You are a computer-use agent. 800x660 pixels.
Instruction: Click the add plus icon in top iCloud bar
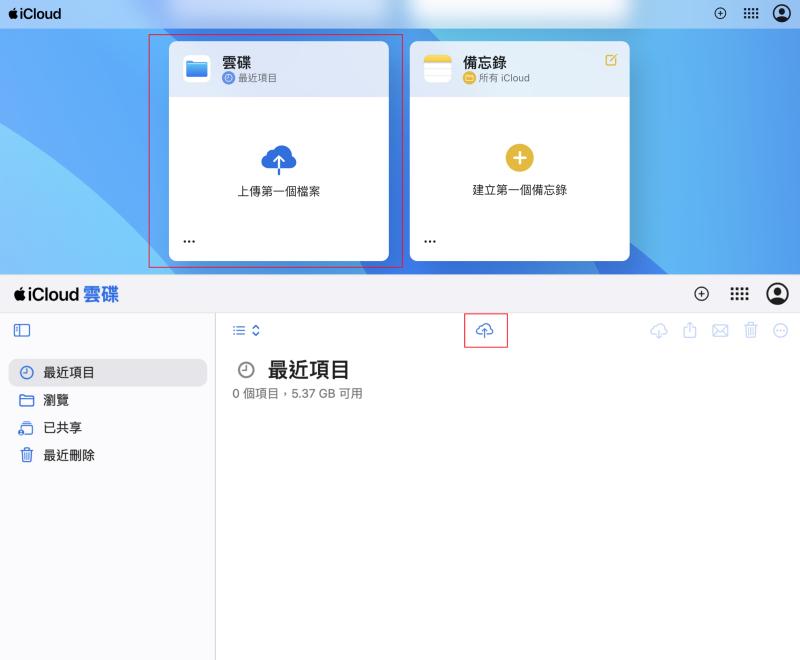pos(720,13)
